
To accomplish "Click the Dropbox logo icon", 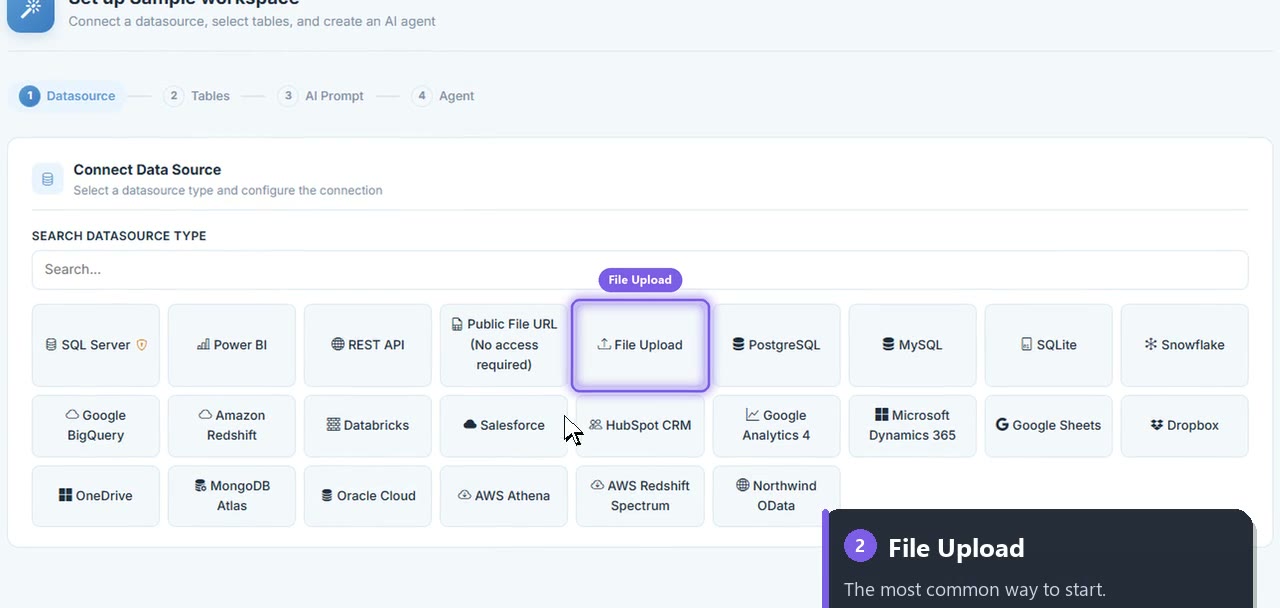I will tap(1157, 425).
